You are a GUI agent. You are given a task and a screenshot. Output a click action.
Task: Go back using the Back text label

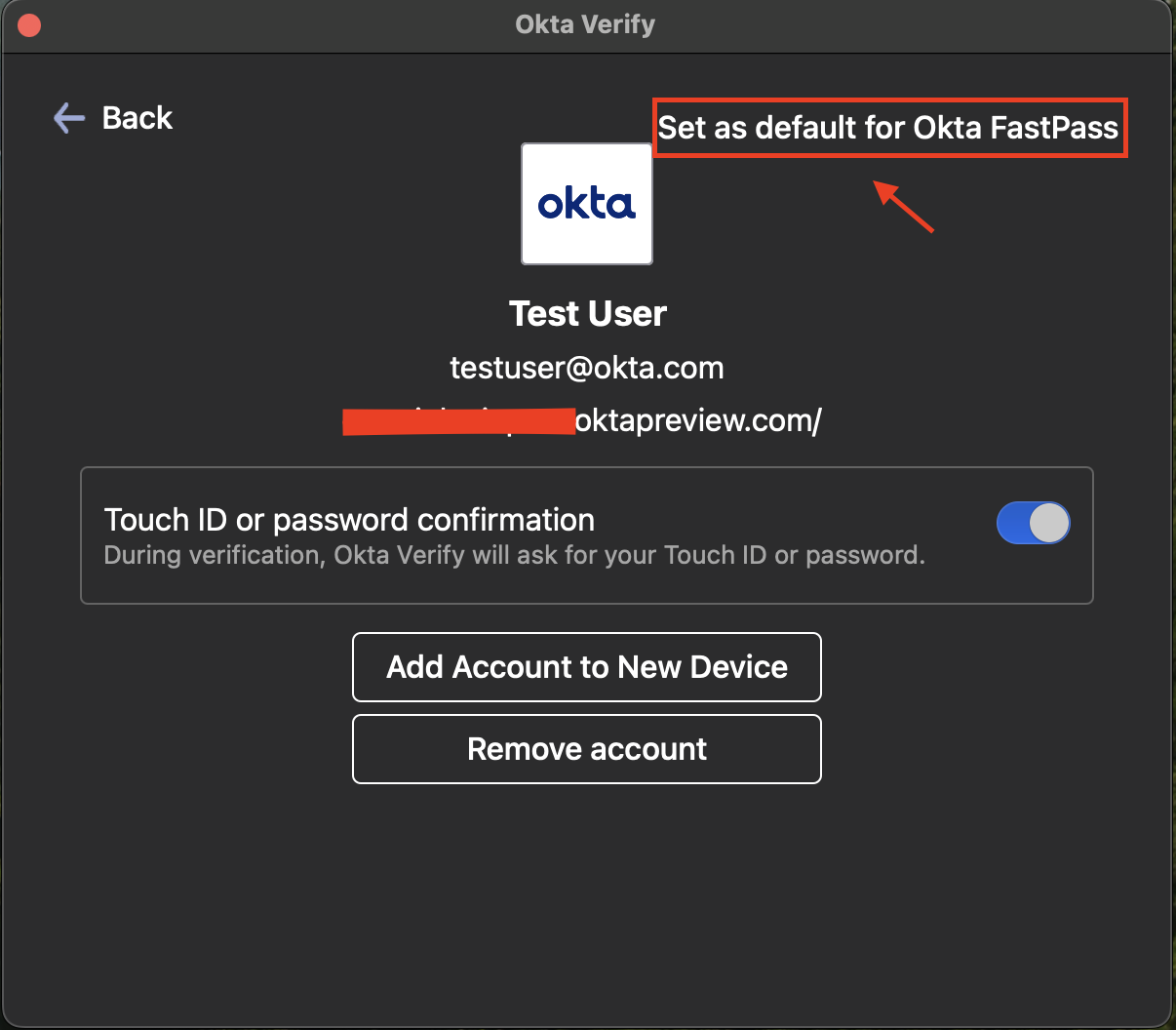pyautogui.click(x=137, y=118)
